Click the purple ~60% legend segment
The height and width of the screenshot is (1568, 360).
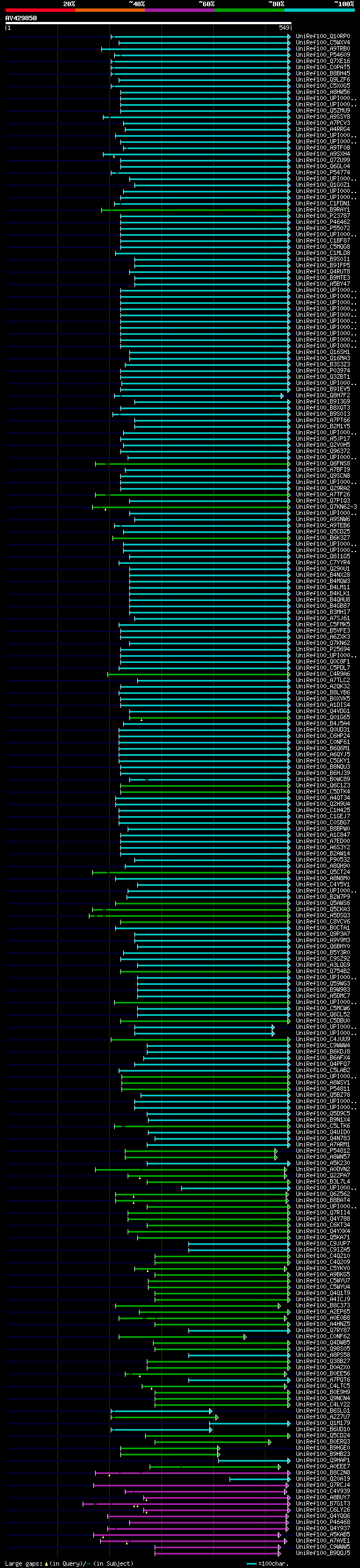(x=180, y=10)
